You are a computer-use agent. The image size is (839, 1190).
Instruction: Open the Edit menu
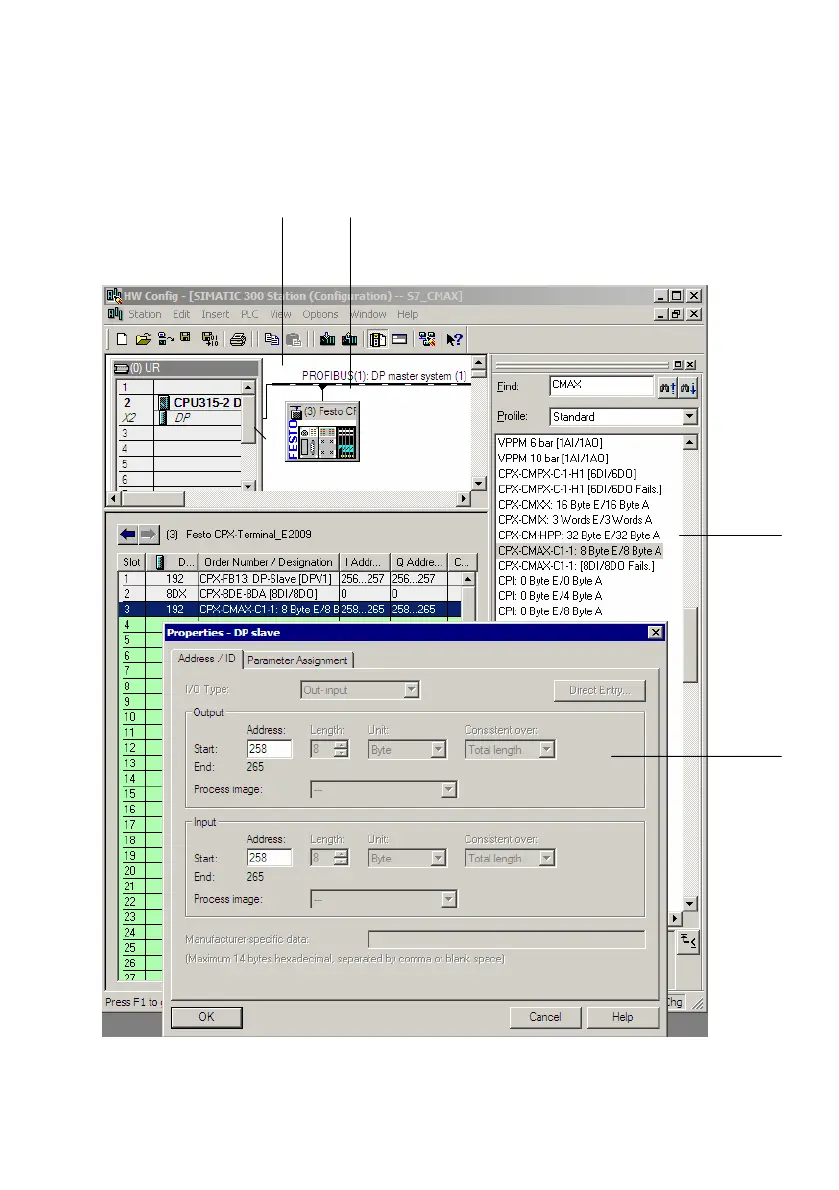click(181, 314)
